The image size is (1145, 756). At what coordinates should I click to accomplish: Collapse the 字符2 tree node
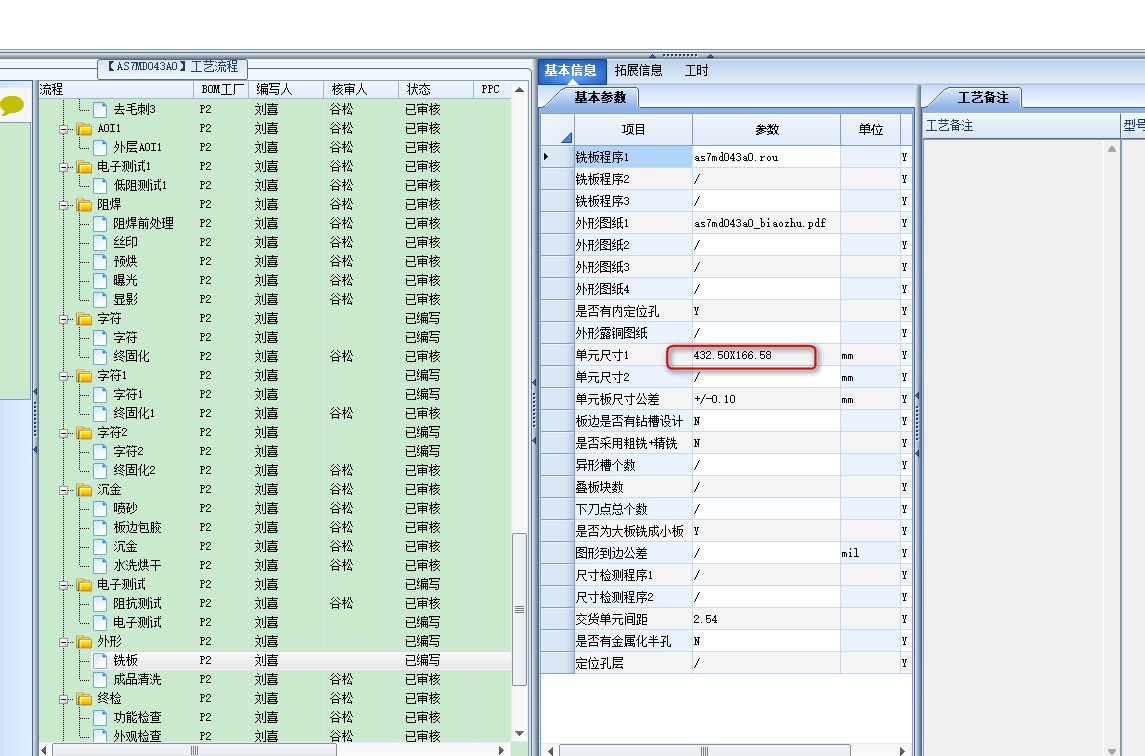(64, 433)
